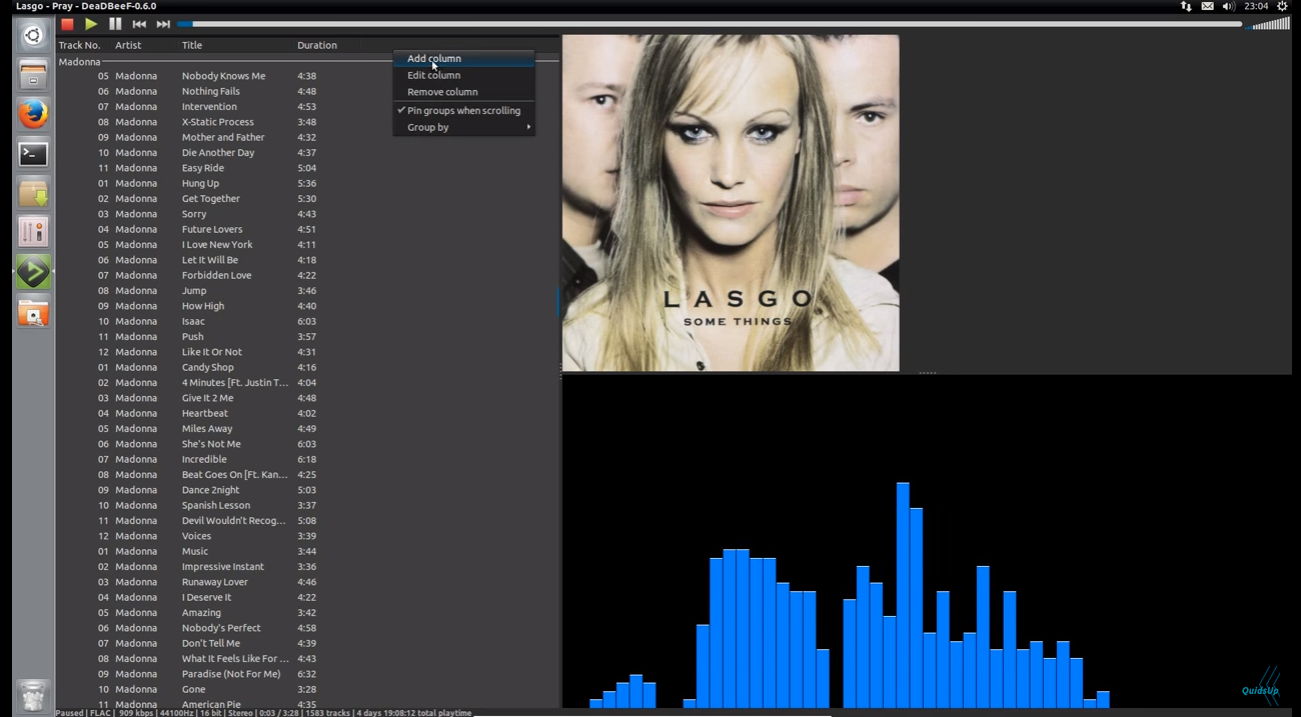The image size is (1301, 717).
Task: Expand the Group by submenu
Action: 464,127
